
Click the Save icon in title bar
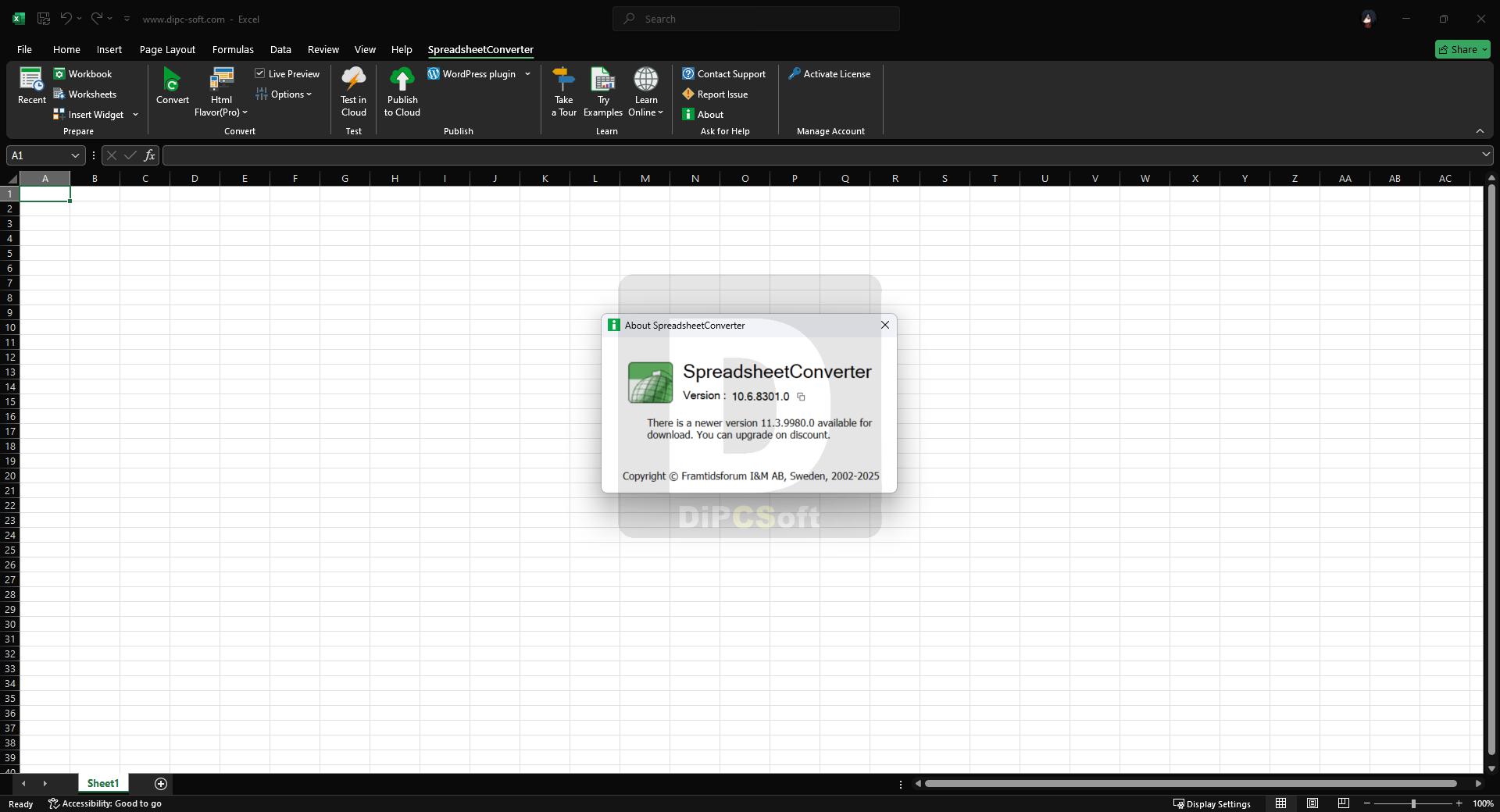coord(44,19)
